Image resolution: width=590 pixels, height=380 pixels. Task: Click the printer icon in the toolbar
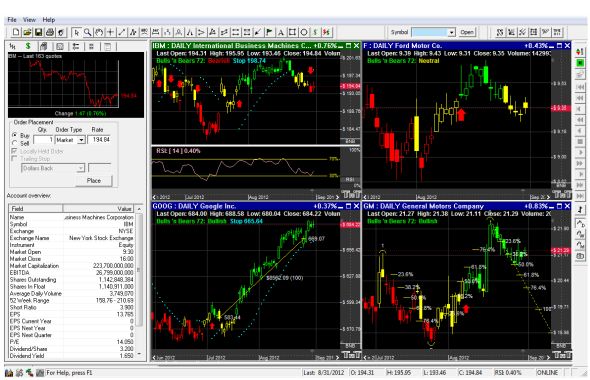(x=50, y=32)
